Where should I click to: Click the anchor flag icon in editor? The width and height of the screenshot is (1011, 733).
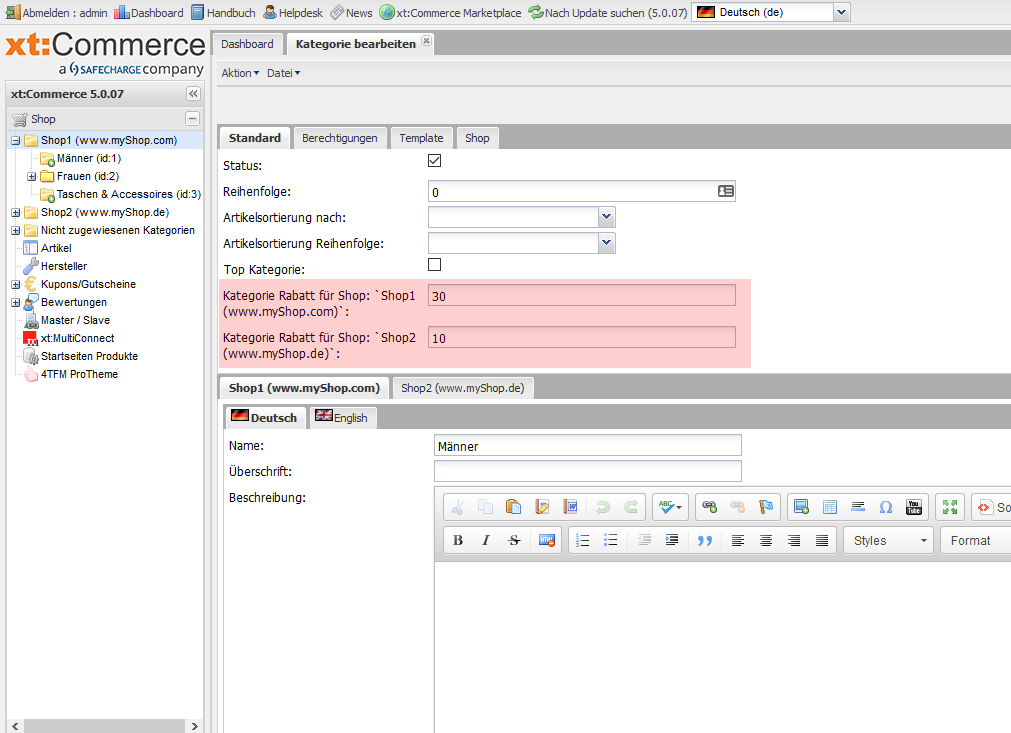tap(766, 507)
